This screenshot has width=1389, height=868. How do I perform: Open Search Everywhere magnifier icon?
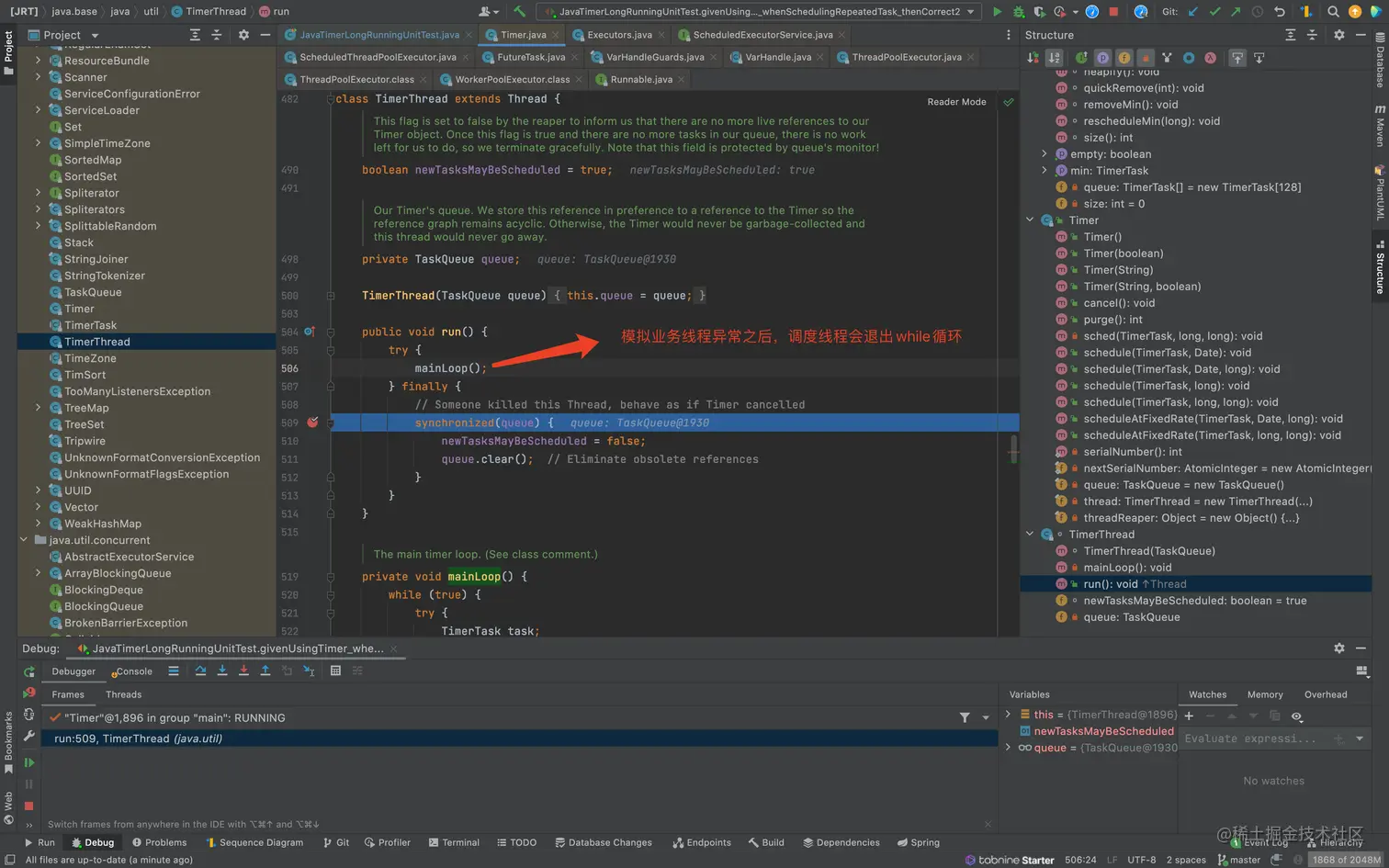(1333, 12)
